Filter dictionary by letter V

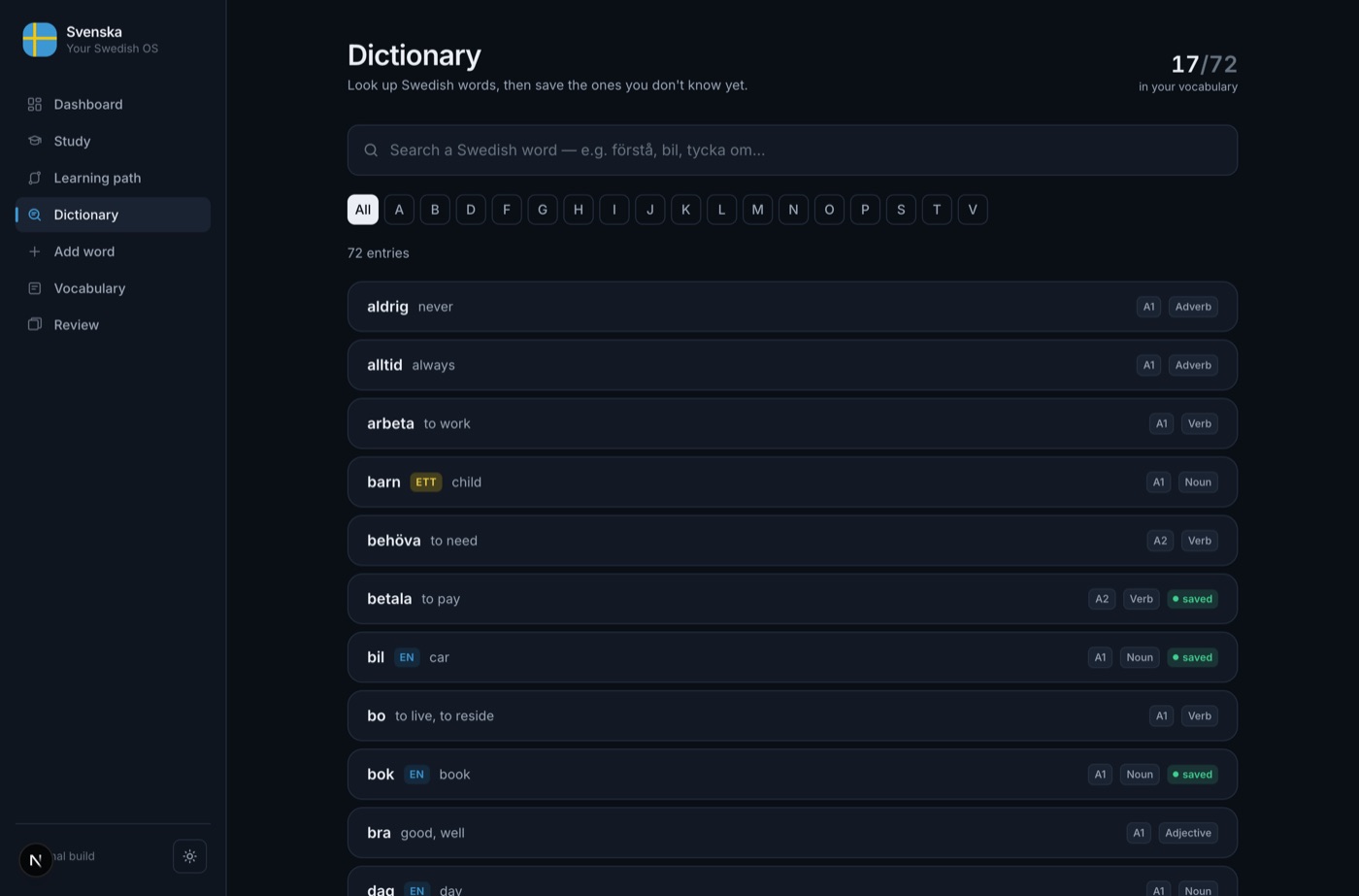(973, 210)
